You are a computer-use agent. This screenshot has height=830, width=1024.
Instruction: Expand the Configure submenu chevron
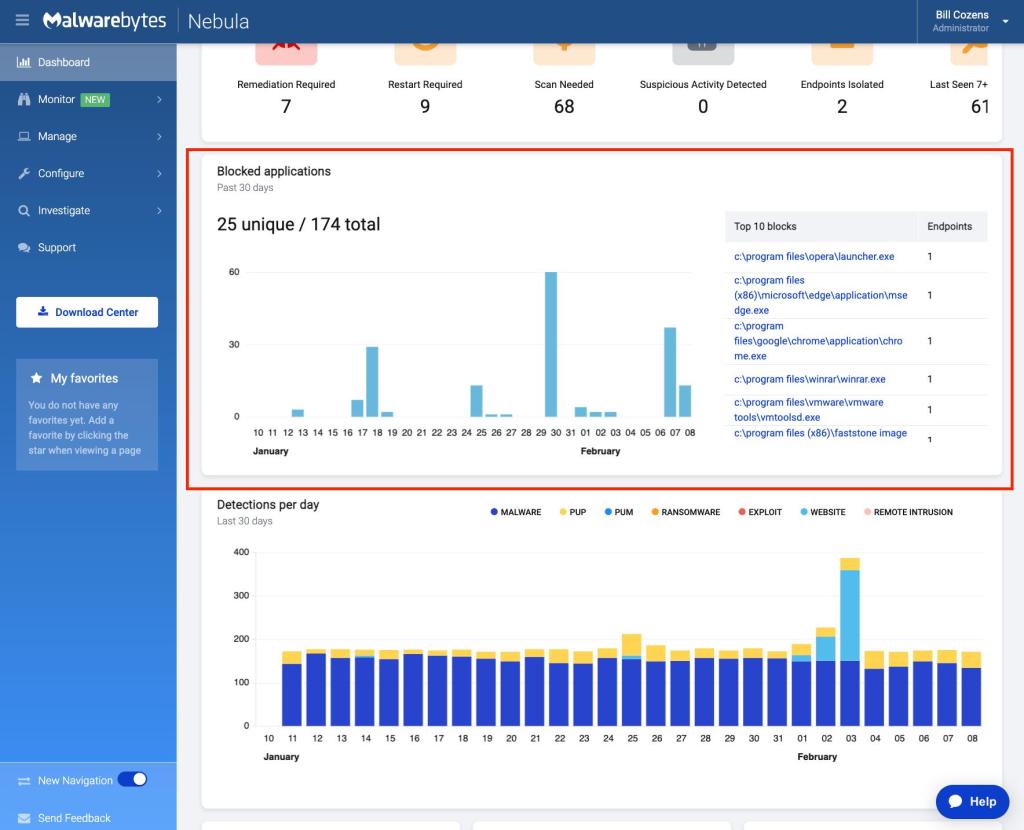tap(159, 173)
